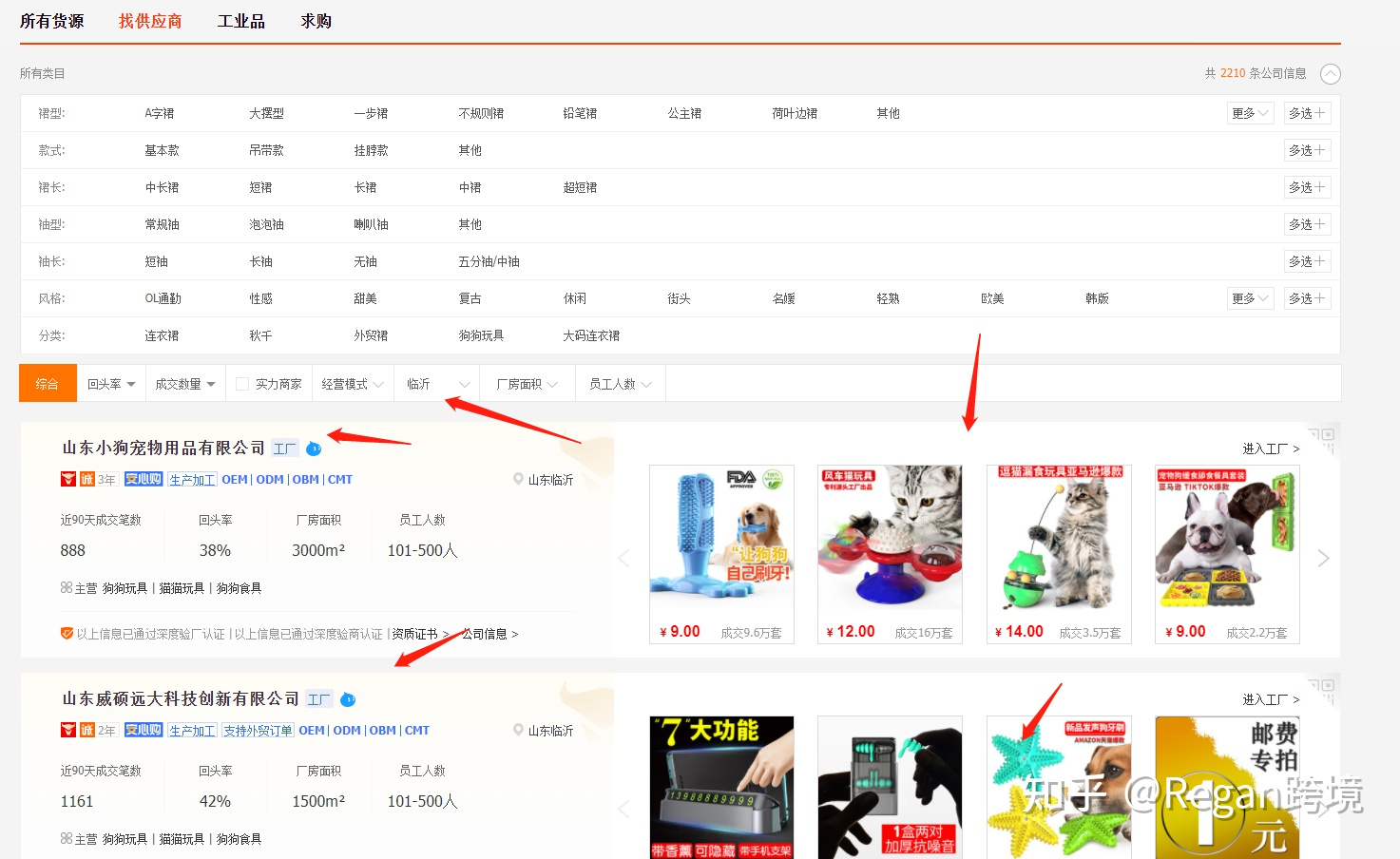The image size is (1400, 859).
Task: Collapse the filter panel with the top-right chevron
Action: coord(1331,73)
